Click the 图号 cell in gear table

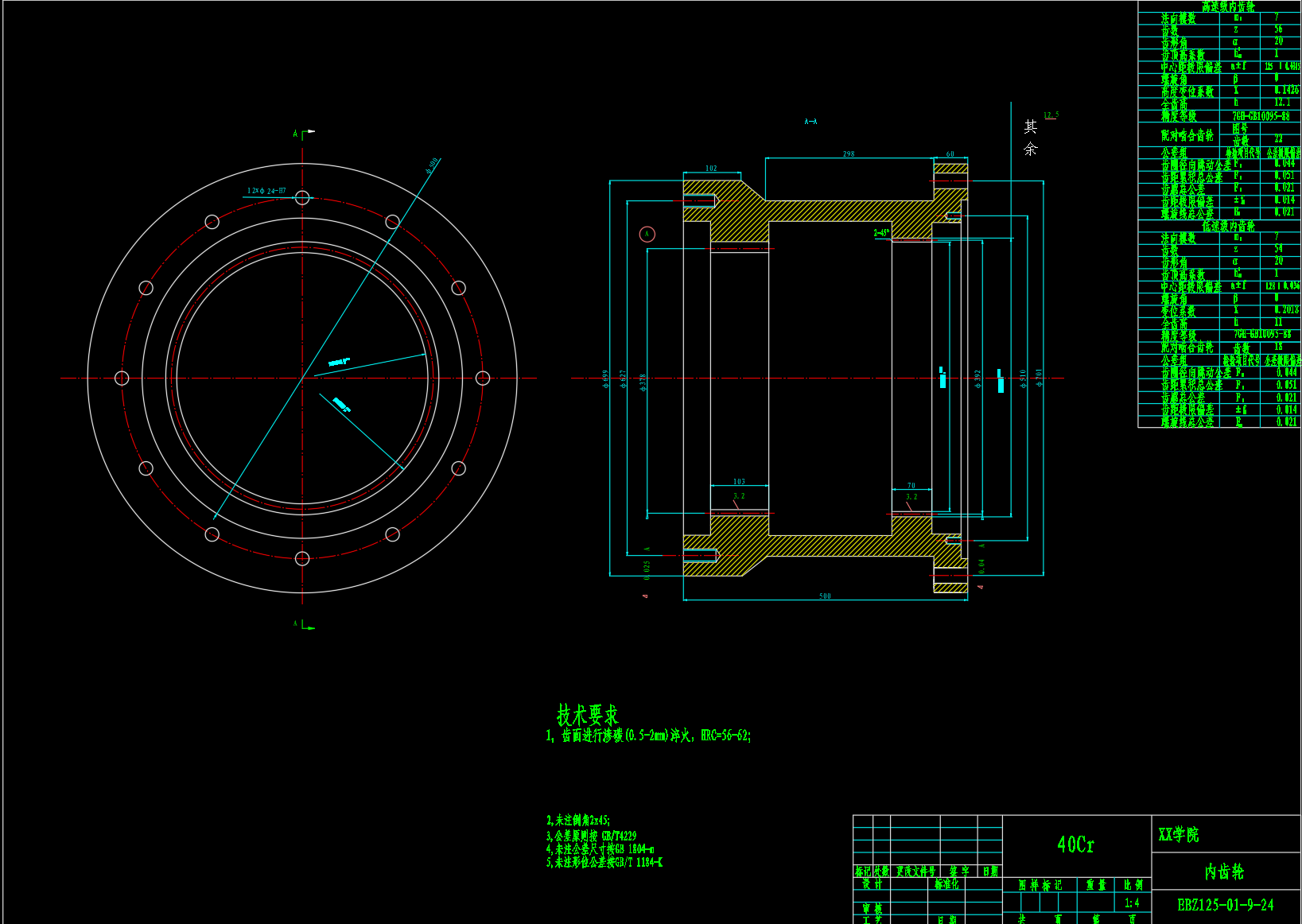1240,128
